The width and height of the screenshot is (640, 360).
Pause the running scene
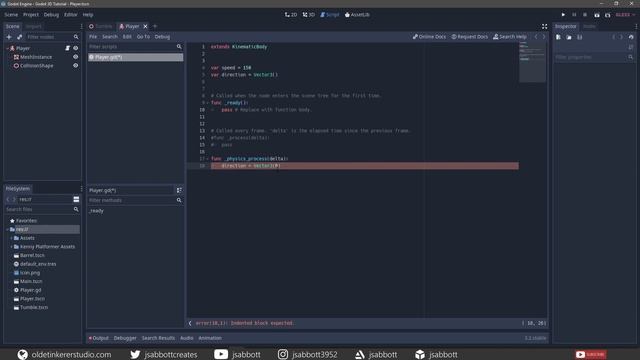click(574, 15)
